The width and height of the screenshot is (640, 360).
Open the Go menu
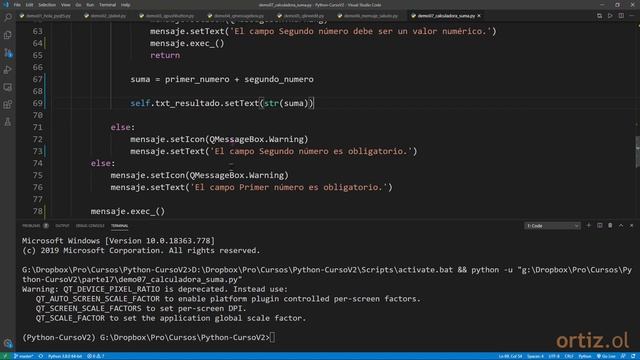78,5
